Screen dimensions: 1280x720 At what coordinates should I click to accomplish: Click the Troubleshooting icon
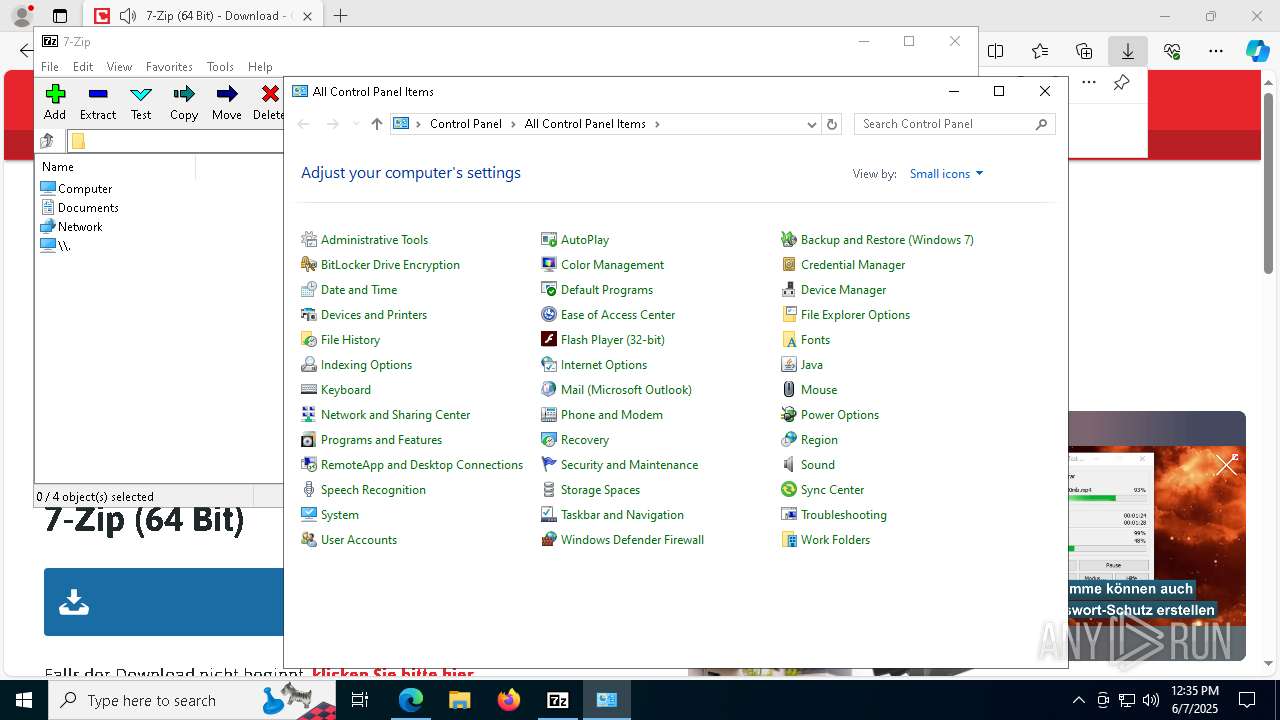789,515
